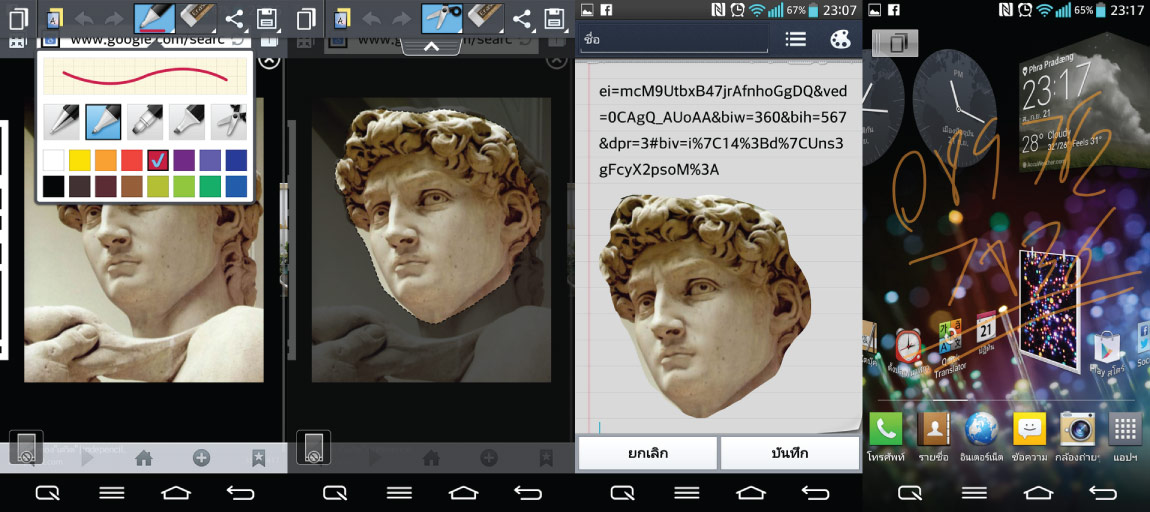This screenshot has height=512, width=1150.
Task: Tap multi-window button at home screen top
Action: (895, 43)
